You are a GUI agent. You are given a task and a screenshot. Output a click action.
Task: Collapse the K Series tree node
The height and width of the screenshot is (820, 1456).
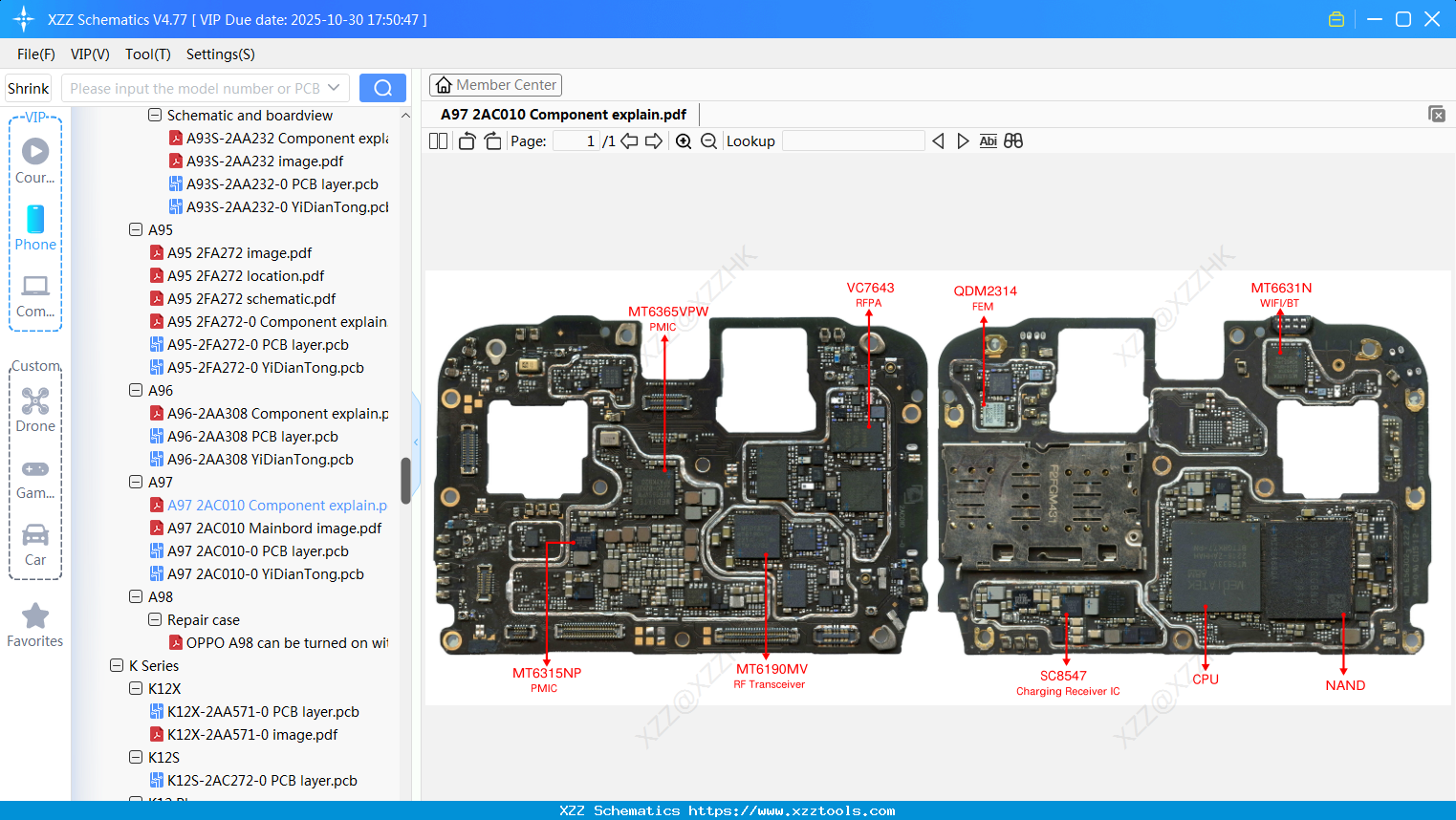click(116, 665)
